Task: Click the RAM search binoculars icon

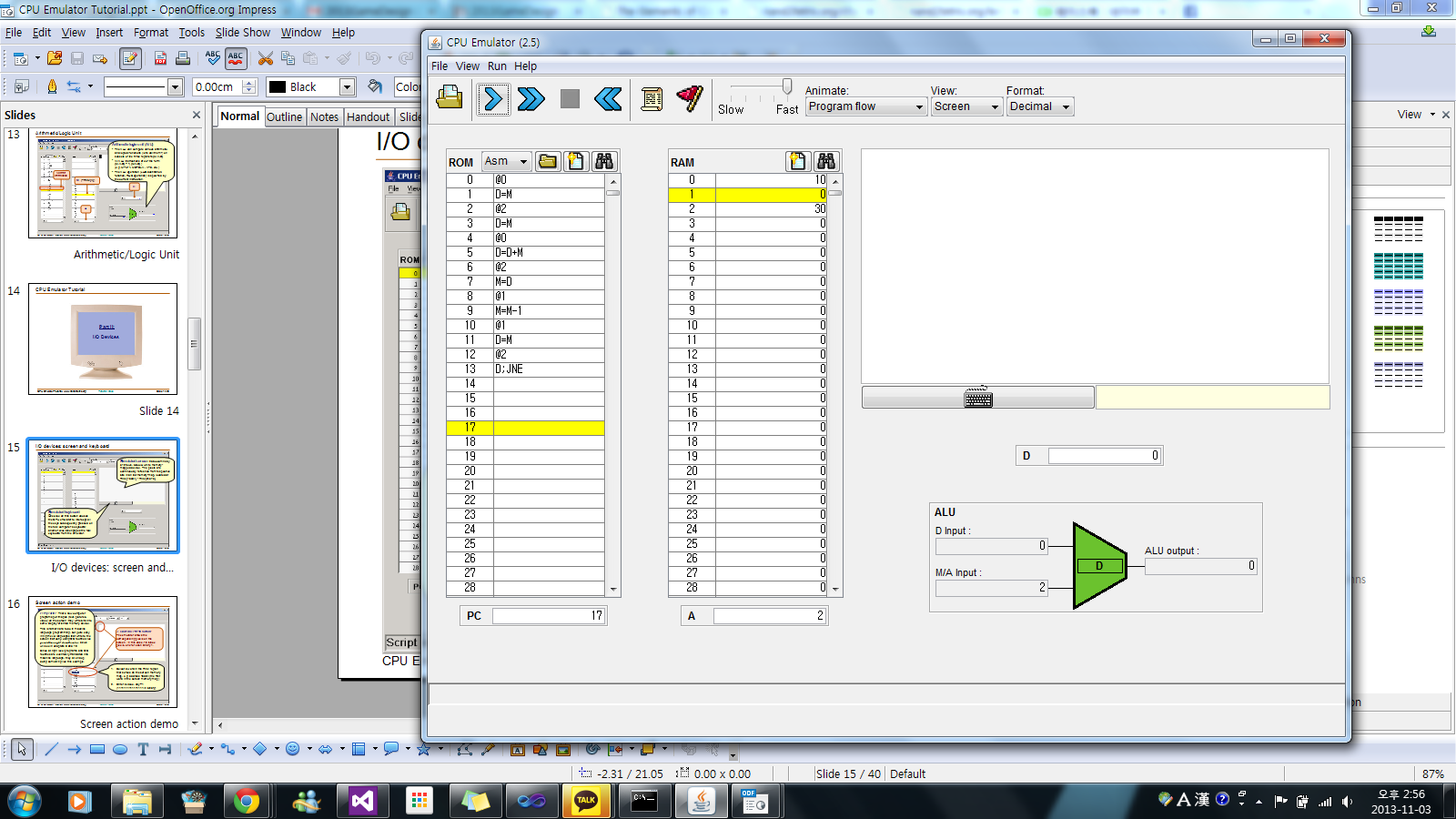Action: (x=826, y=161)
